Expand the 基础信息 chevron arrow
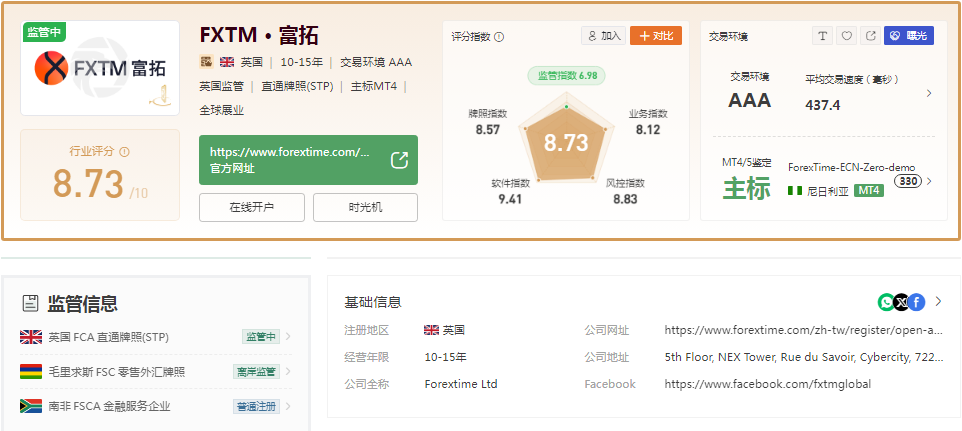 point(938,302)
